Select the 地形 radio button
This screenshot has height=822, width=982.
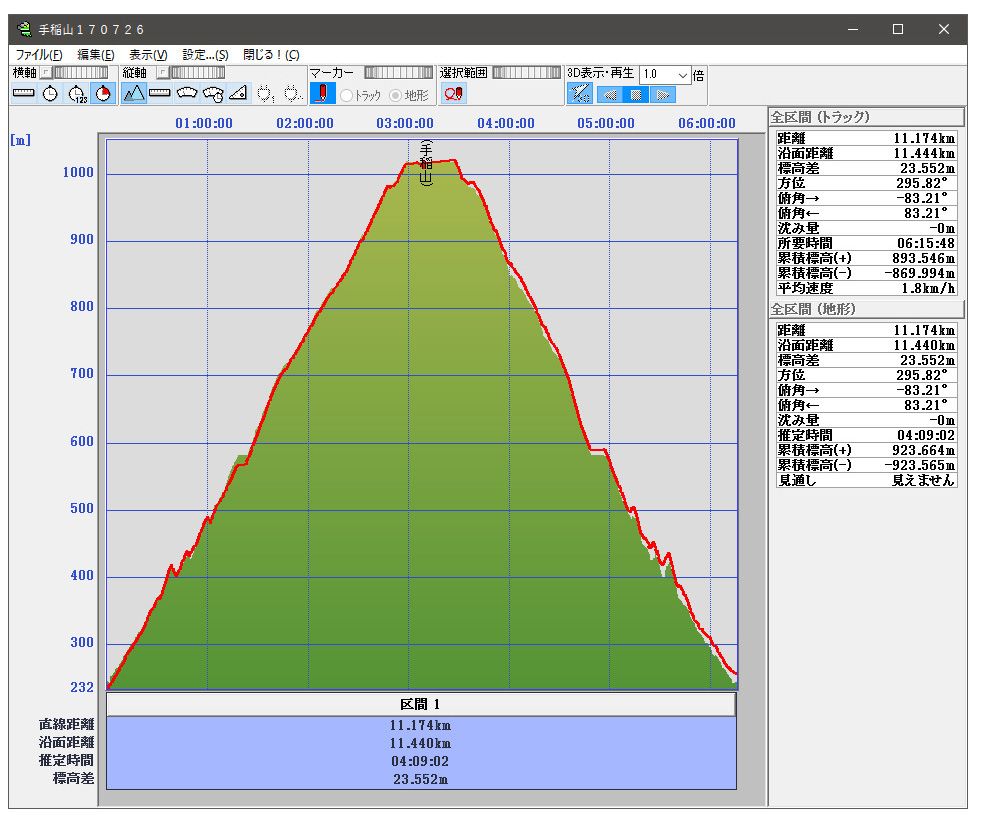pos(396,95)
